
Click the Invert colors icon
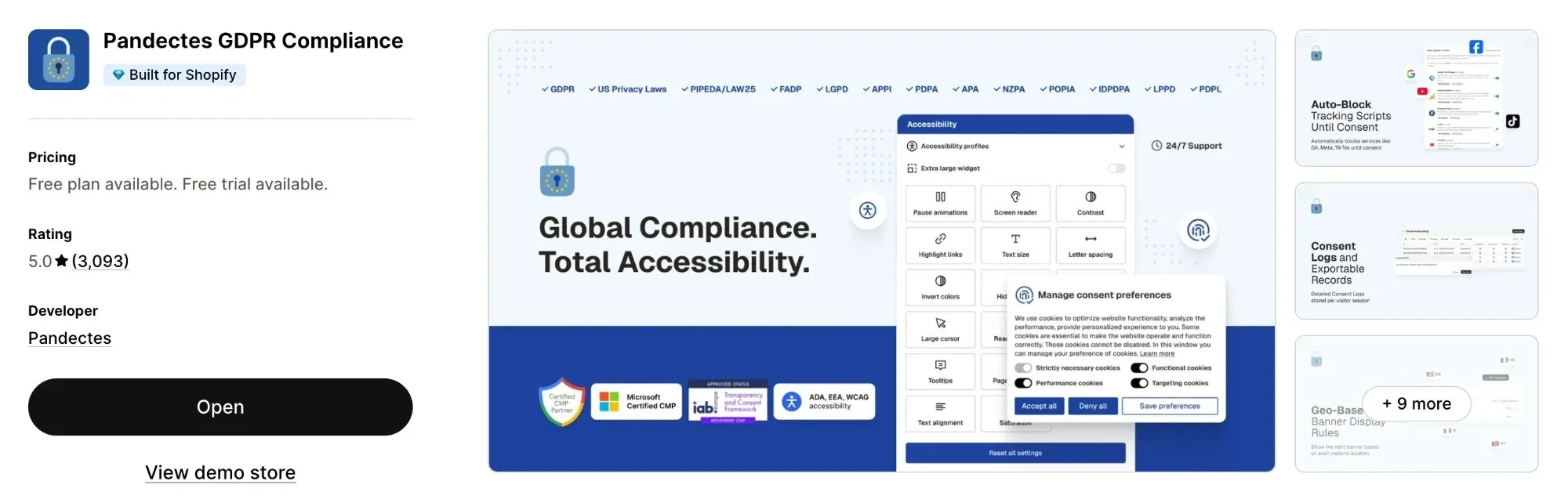point(940,280)
